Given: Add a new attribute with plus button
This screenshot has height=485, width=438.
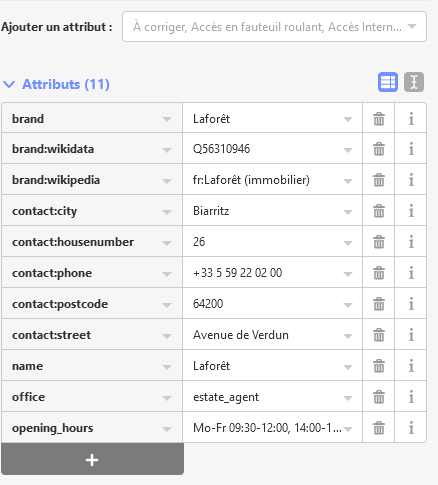Looking at the screenshot, I should [x=92, y=460].
